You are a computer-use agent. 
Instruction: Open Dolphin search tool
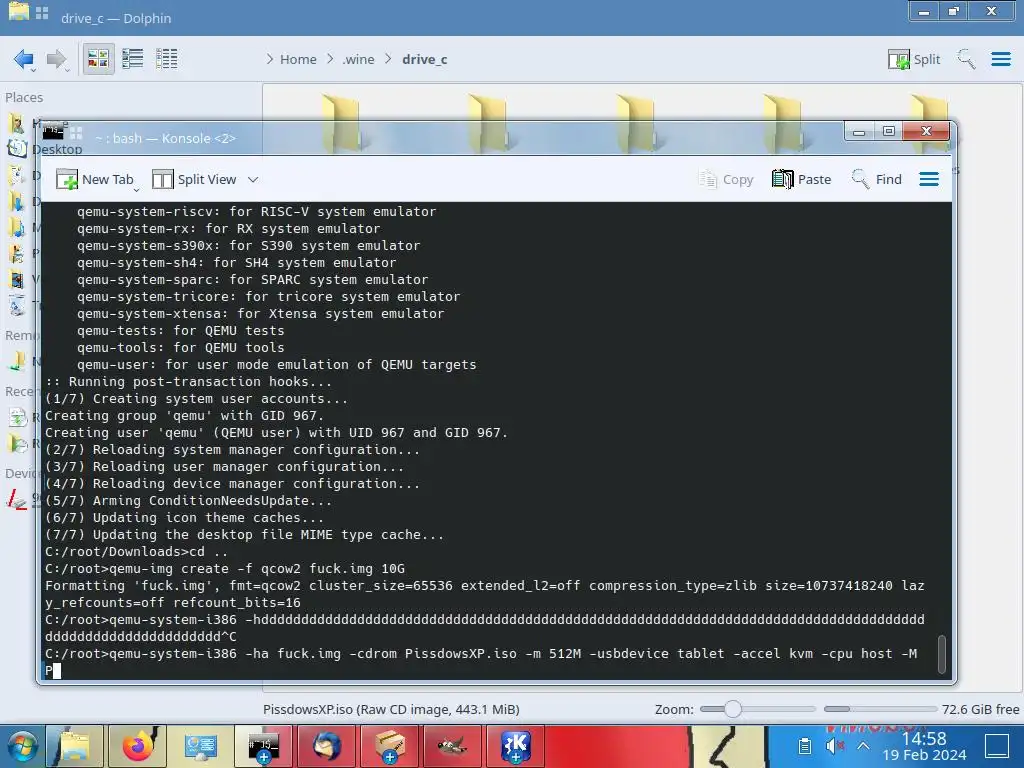pyautogui.click(x=966, y=59)
